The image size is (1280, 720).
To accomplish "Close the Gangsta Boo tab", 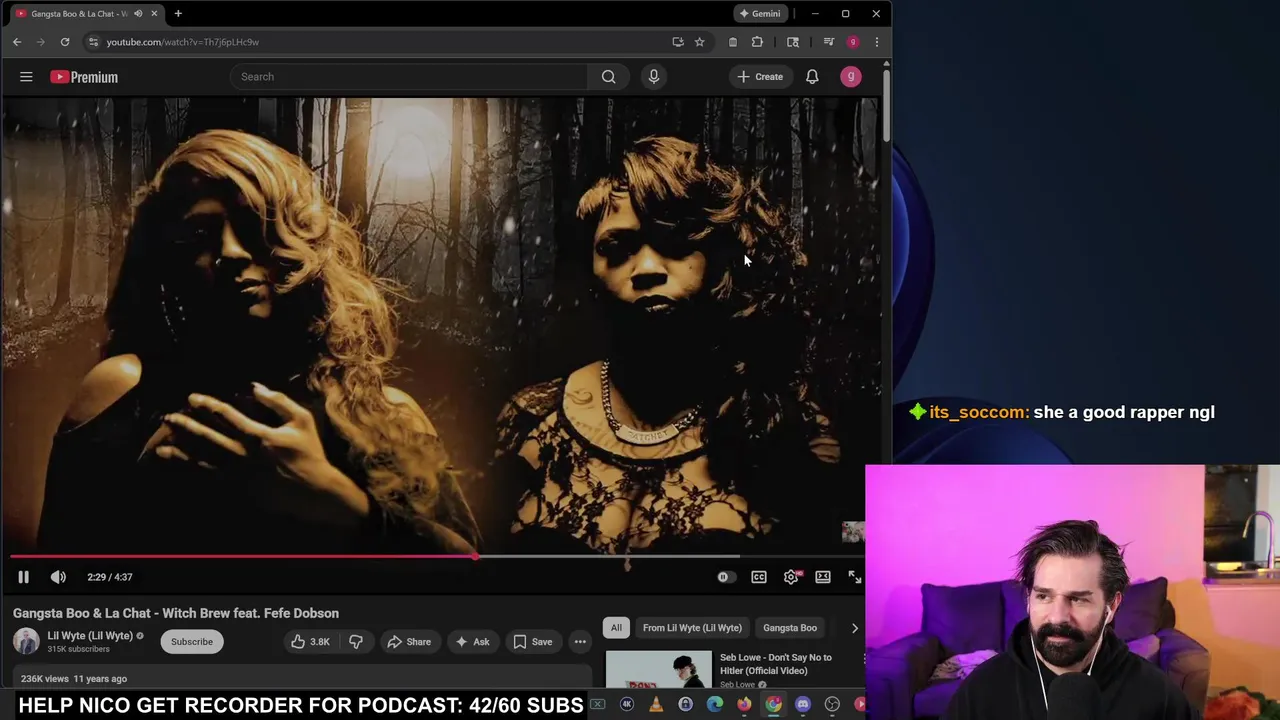I will point(154,14).
